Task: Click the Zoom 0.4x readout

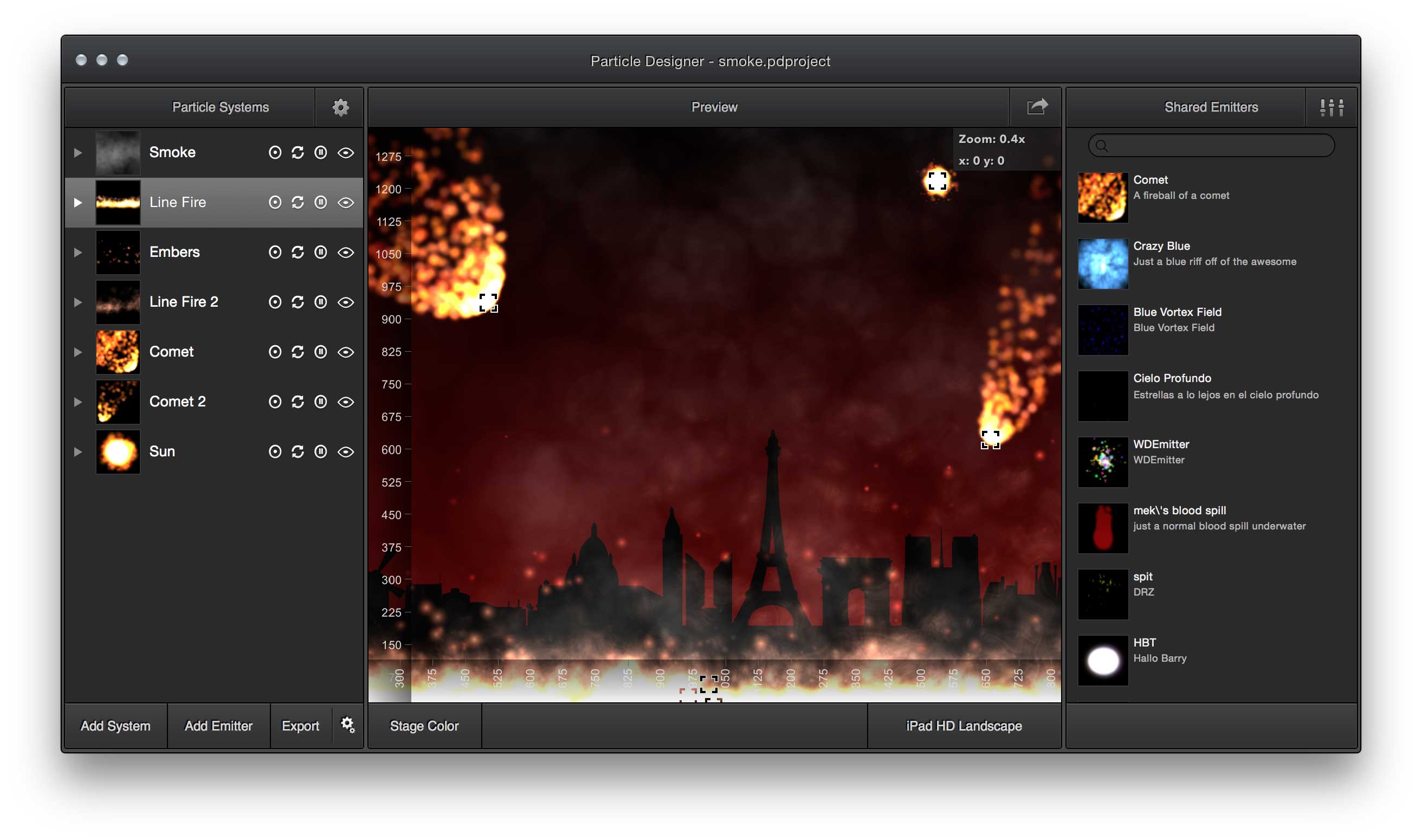Action: pyautogui.click(x=991, y=139)
